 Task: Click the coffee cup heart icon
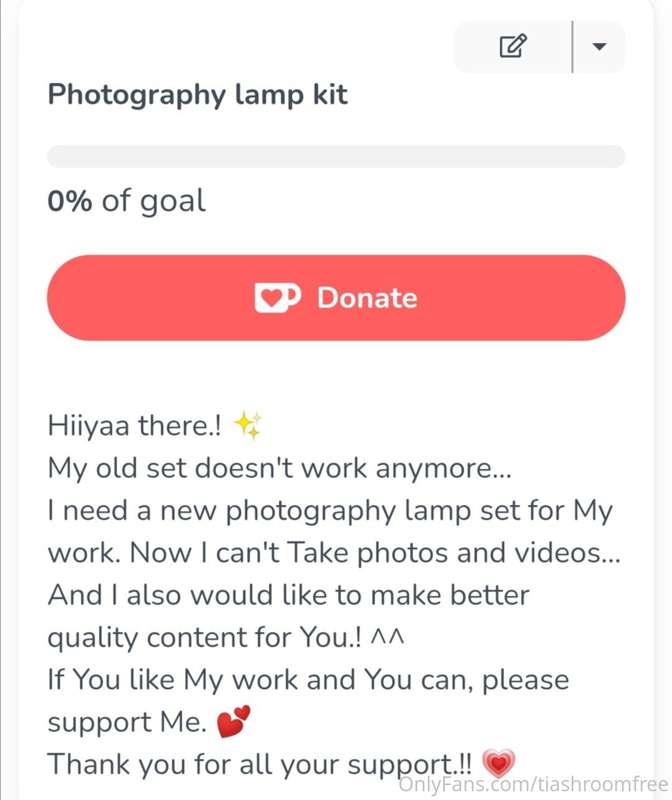[277, 297]
